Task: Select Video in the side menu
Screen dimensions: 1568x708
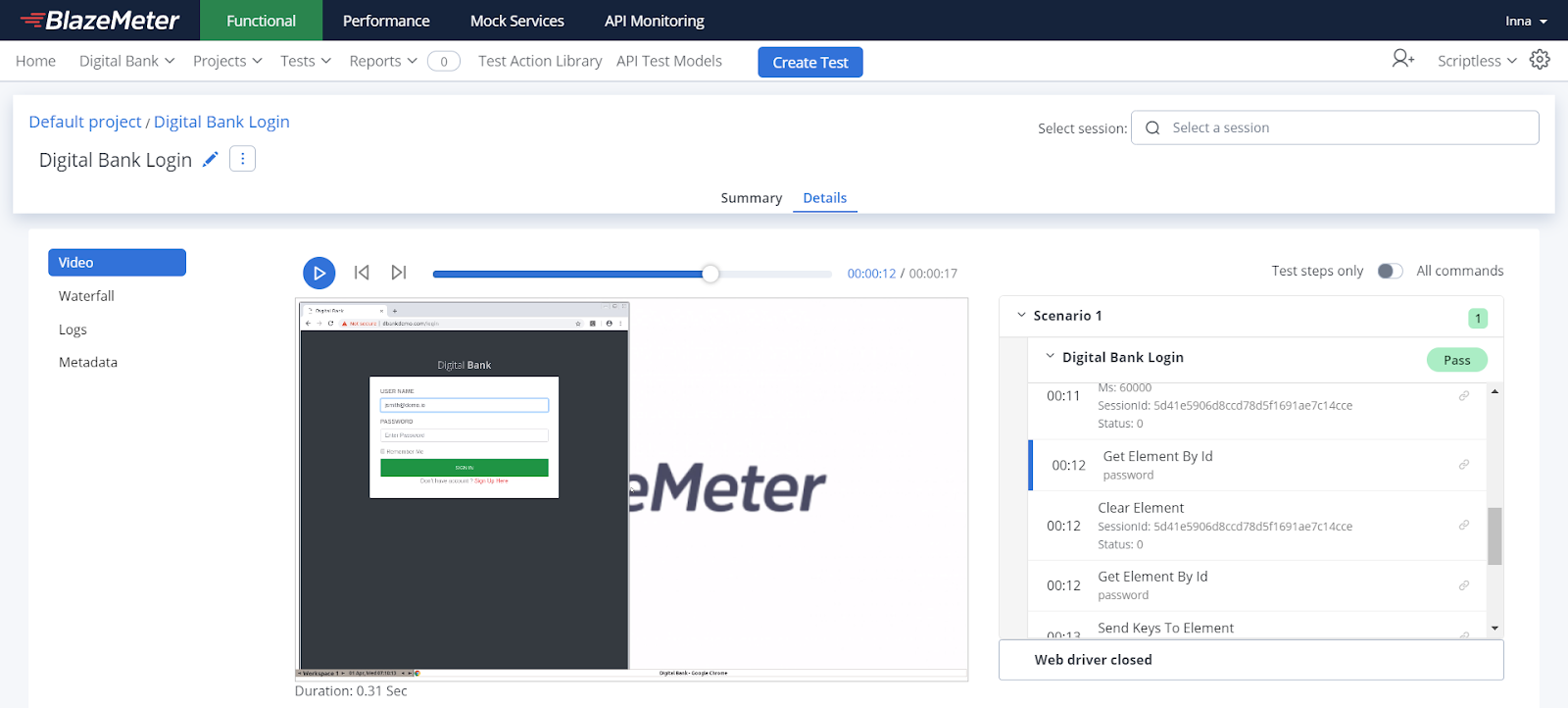Action: point(117,263)
